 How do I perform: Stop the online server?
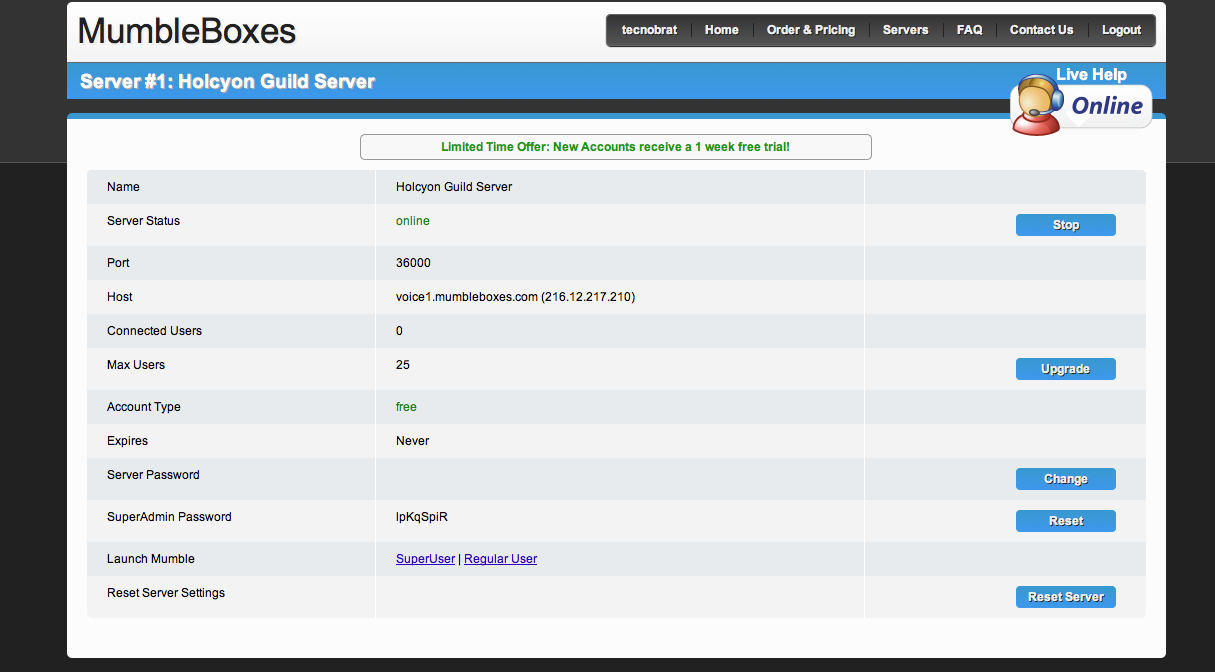click(x=1065, y=225)
